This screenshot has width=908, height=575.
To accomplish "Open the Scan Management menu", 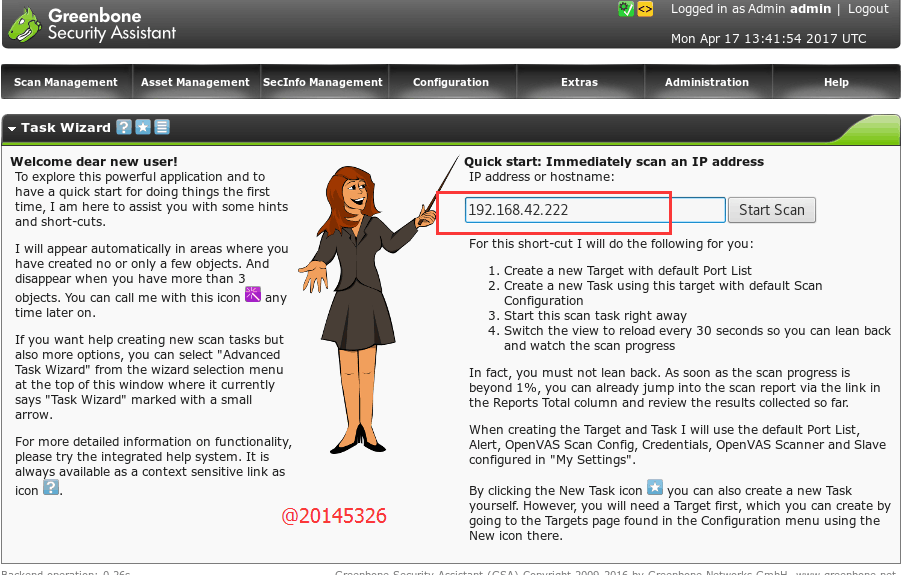I will click(x=66, y=82).
